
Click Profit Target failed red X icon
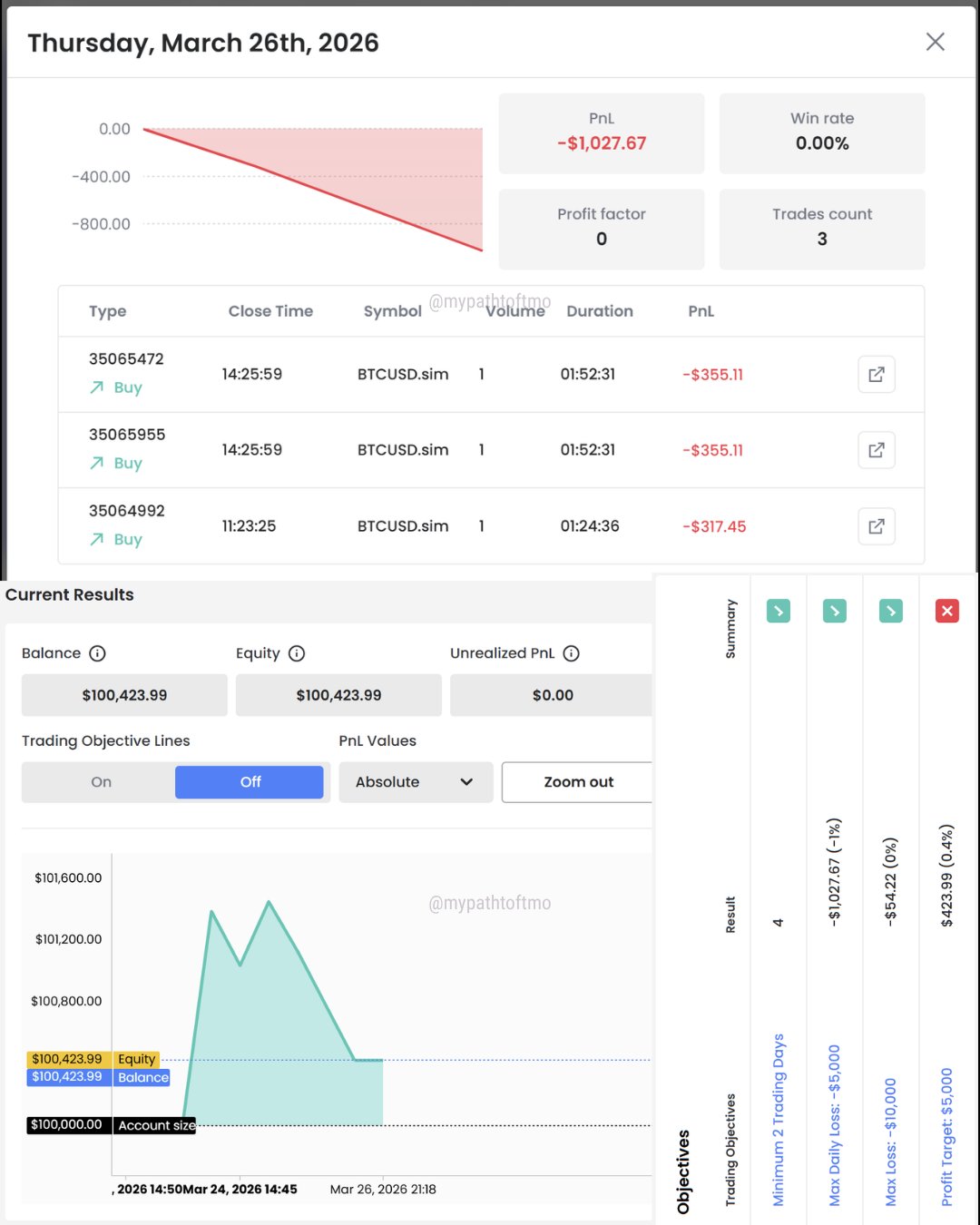pos(947,611)
